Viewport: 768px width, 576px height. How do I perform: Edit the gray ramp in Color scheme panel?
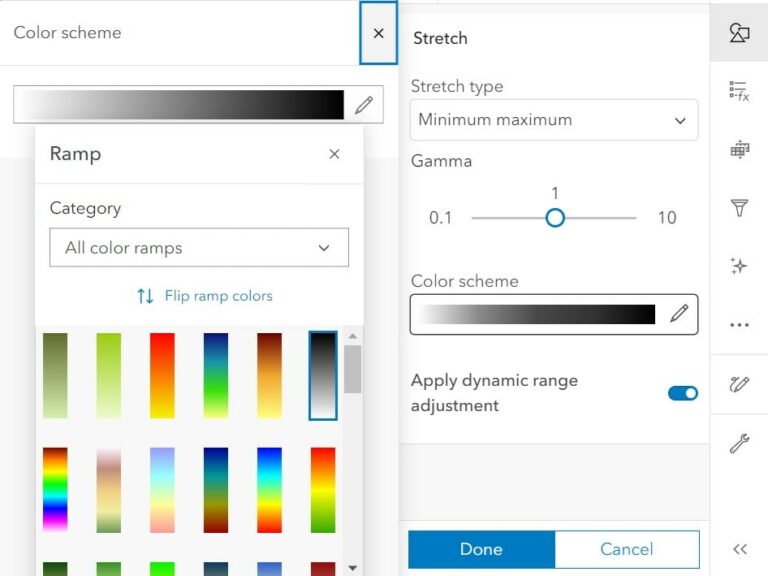[364, 105]
